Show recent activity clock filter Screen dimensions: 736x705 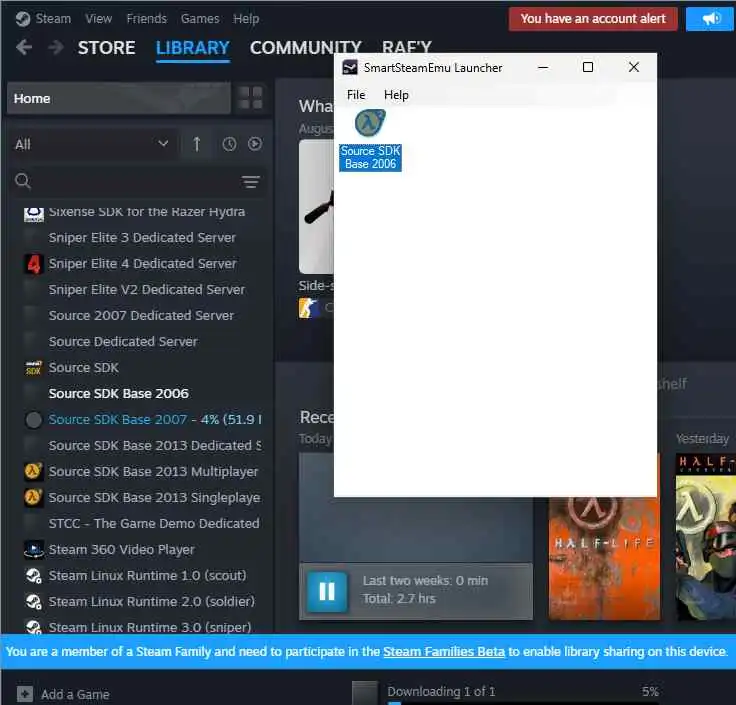pos(229,144)
